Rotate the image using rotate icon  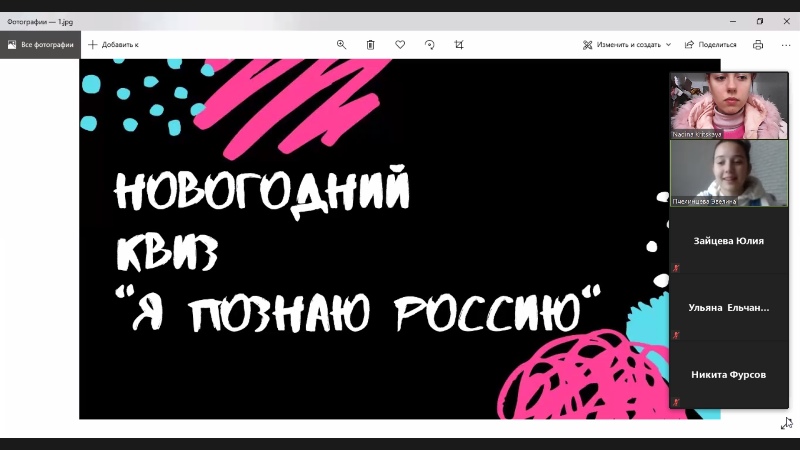(430, 44)
